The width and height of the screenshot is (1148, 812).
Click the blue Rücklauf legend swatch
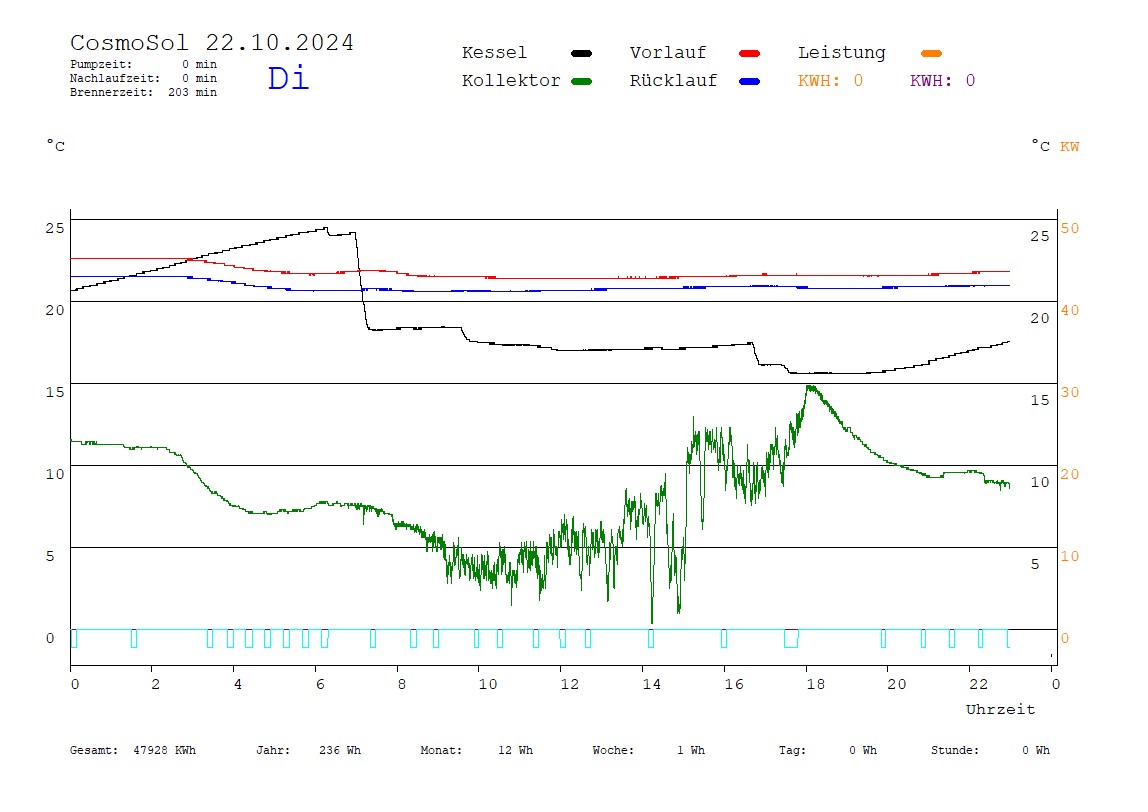point(750,81)
